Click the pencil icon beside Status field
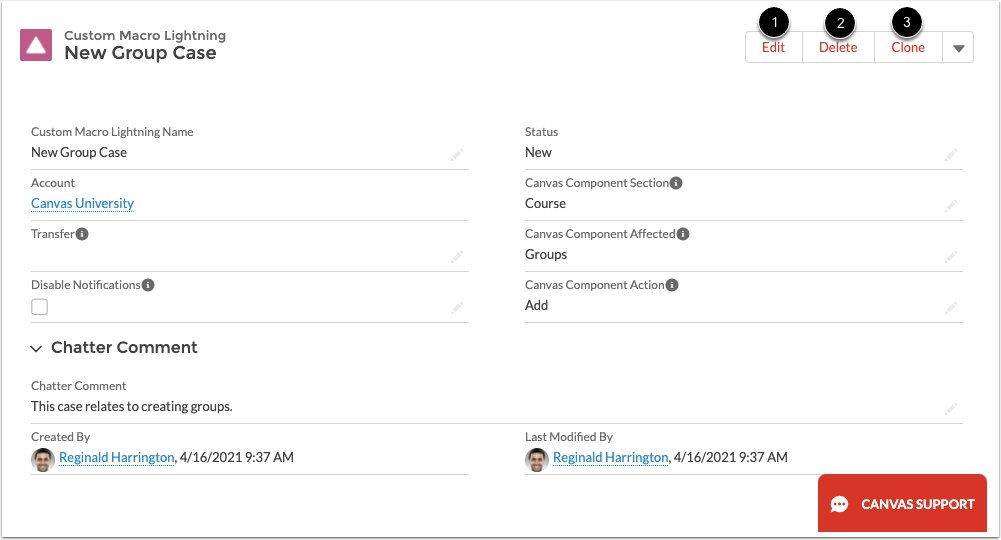 pyautogui.click(x=950, y=154)
